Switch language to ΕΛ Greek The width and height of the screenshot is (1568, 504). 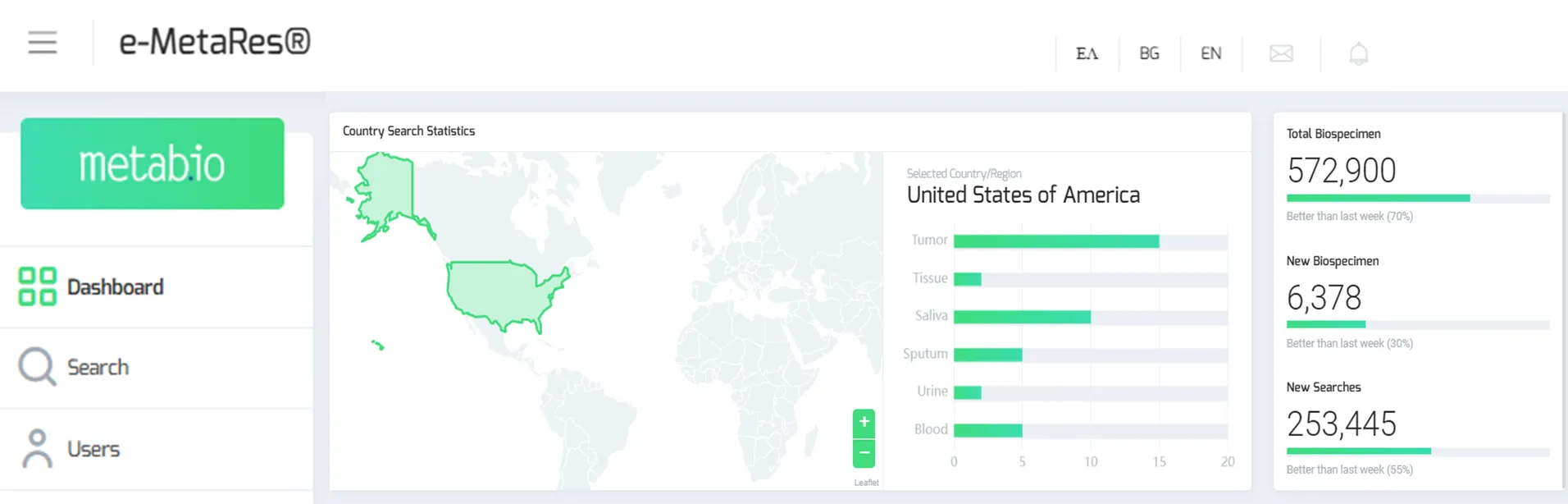(x=1087, y=53)
